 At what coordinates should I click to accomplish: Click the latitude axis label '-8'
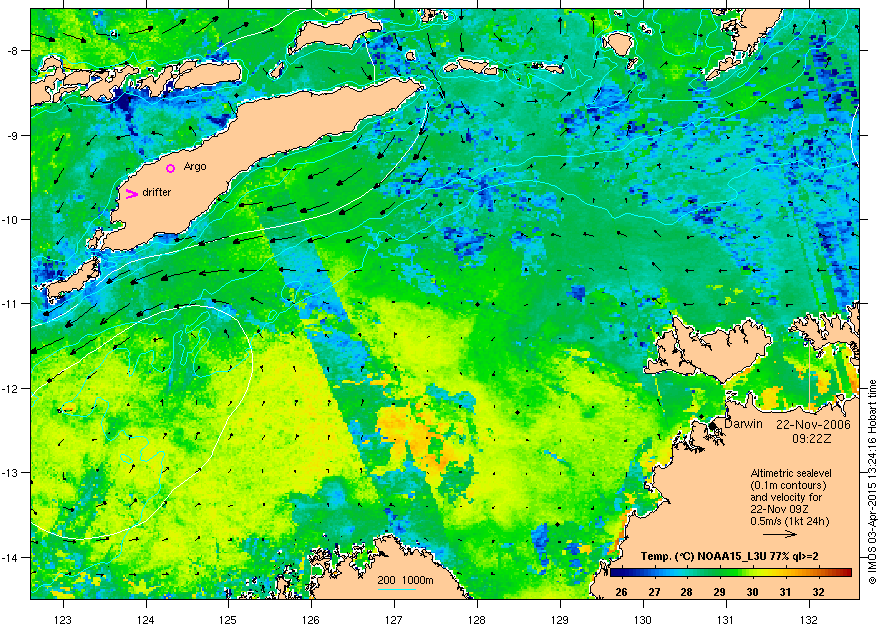point(13,51)
